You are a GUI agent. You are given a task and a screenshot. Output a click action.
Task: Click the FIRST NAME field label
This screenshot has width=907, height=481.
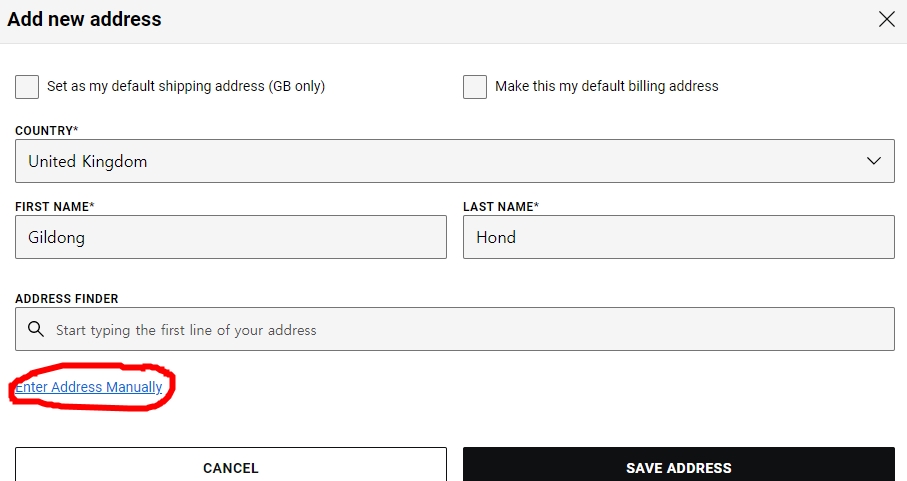click(x=54, y=206)
